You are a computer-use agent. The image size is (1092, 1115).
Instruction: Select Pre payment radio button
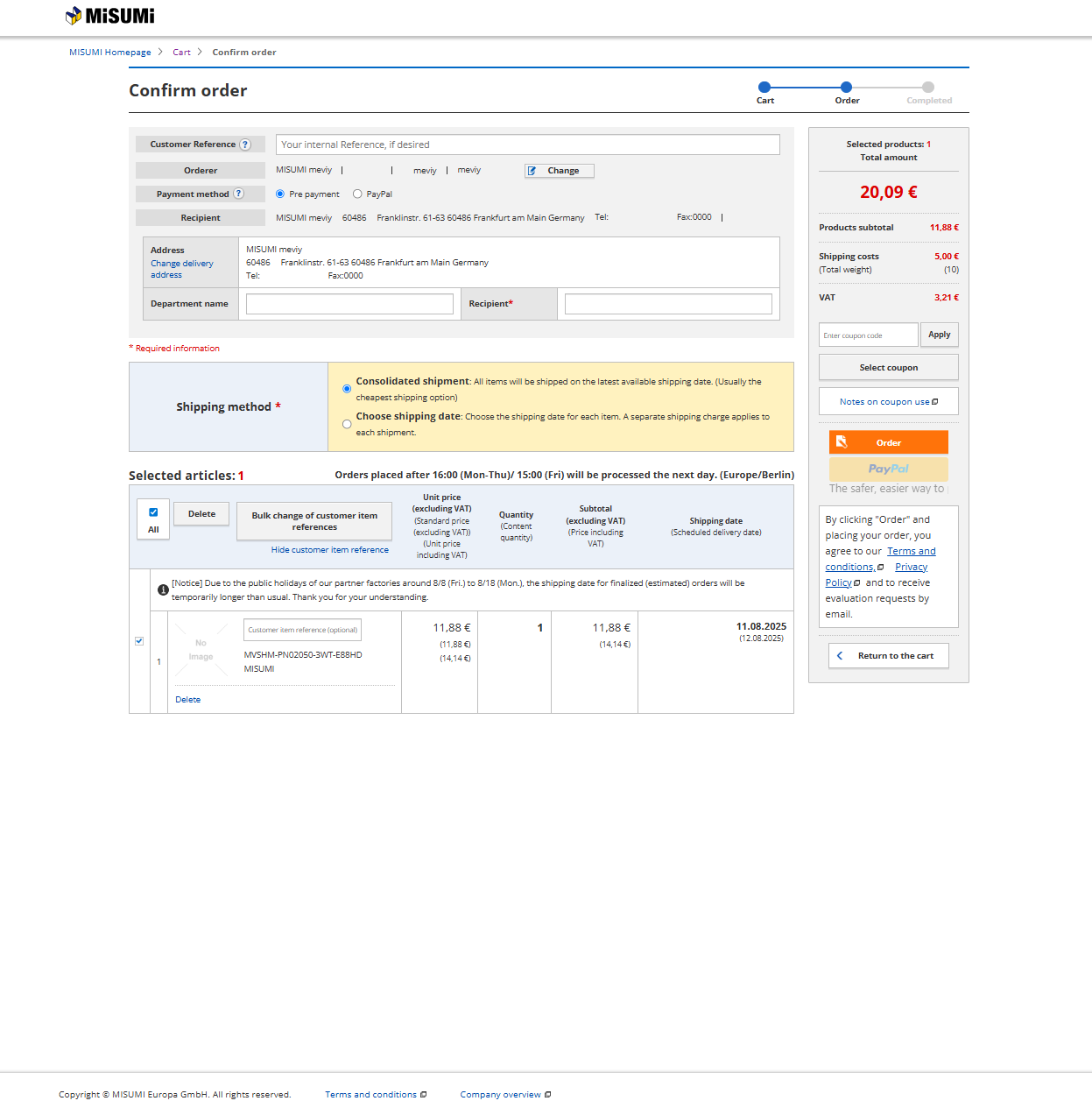(280, 194)
